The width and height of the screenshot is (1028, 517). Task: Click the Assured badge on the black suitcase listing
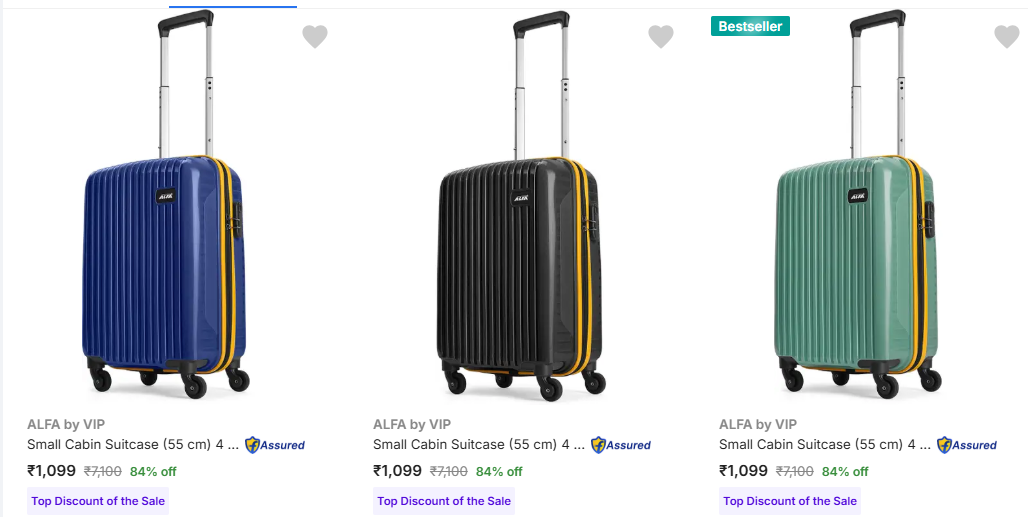click(621, 445)
